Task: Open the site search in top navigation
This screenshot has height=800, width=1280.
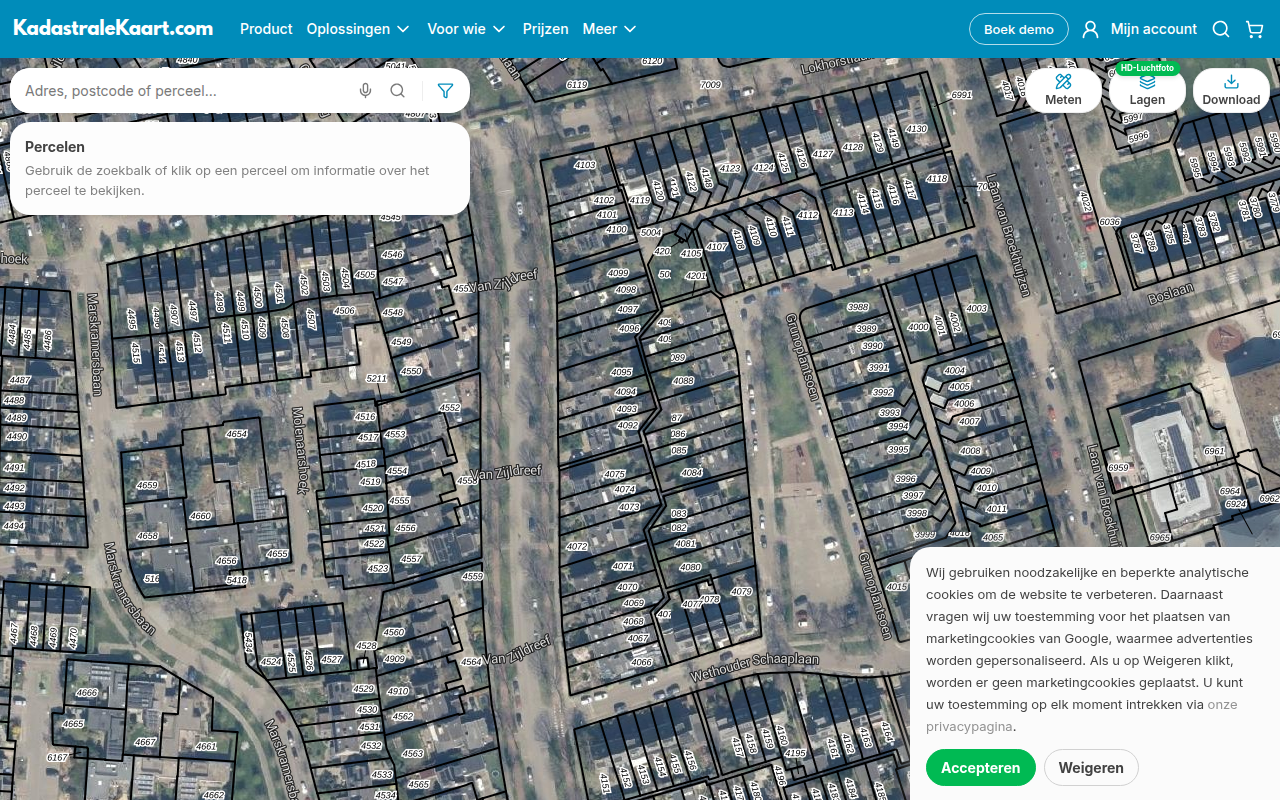Action: tap(1221, 29)
